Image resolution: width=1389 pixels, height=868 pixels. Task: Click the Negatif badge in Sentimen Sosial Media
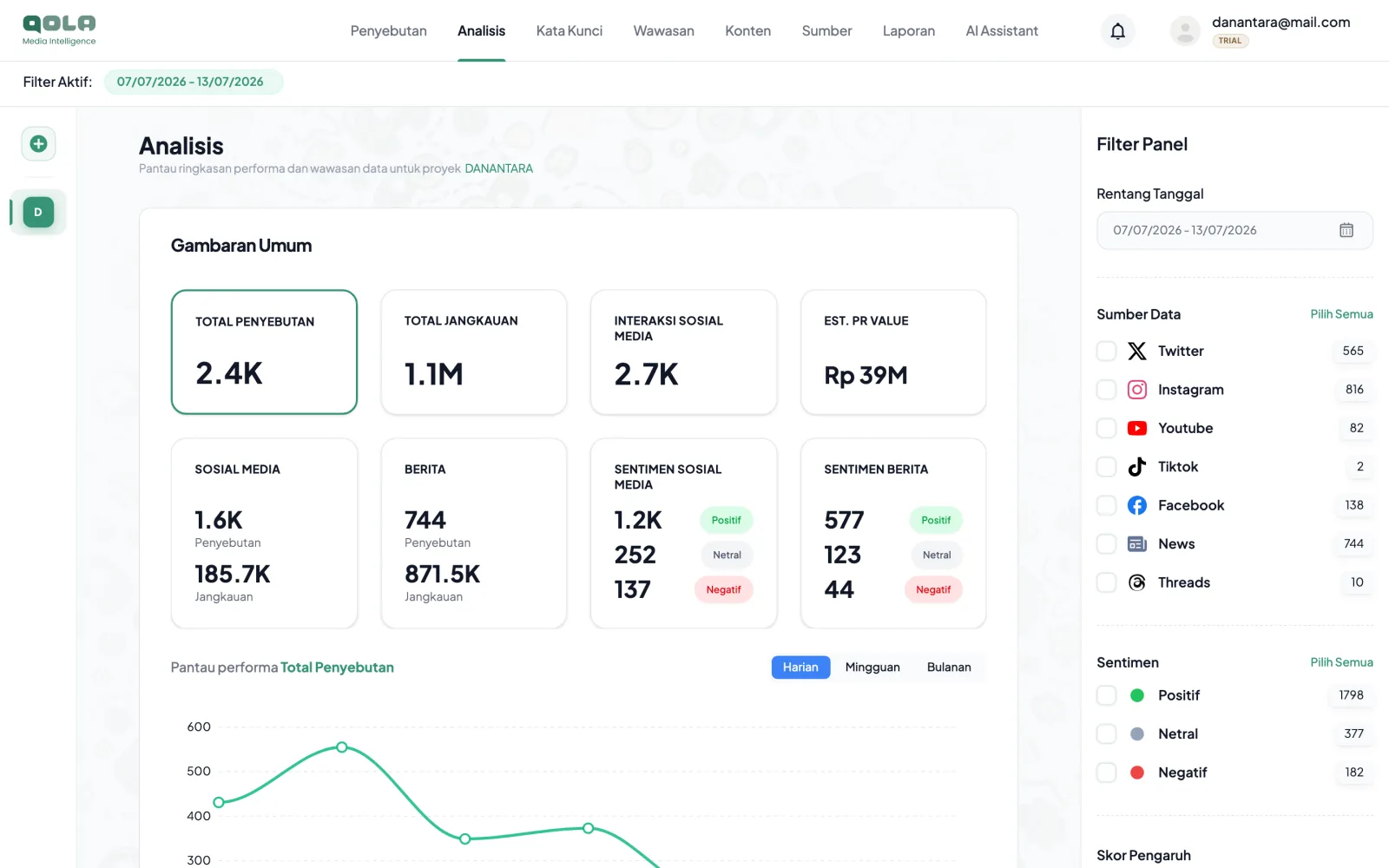click(724, 589)
